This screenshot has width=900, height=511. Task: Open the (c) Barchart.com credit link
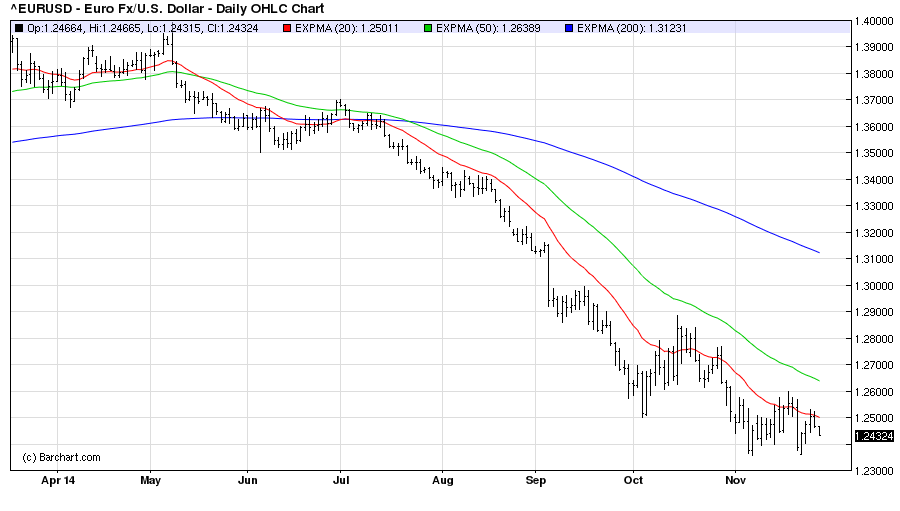pos(62,457)
